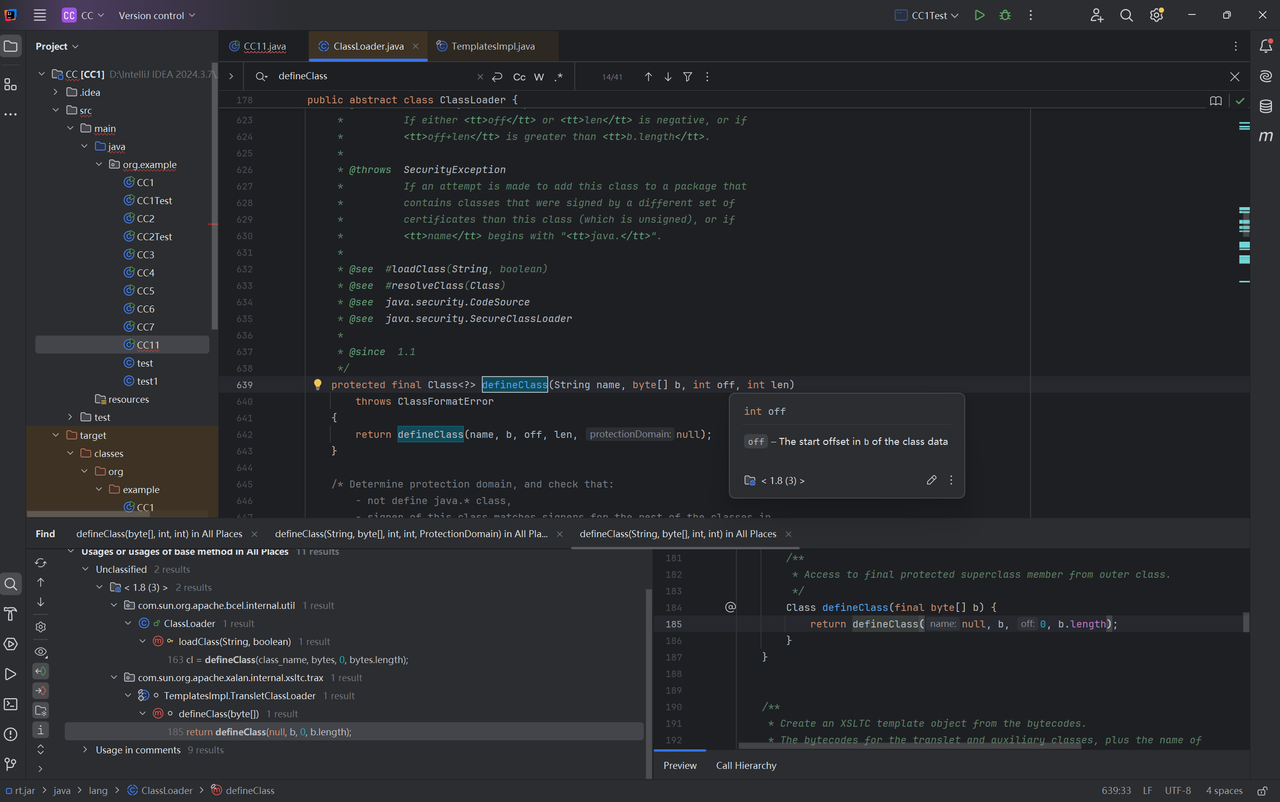Open IDE settings gear icon
The image size is (1280, 802).
[x=1156, y=15]
